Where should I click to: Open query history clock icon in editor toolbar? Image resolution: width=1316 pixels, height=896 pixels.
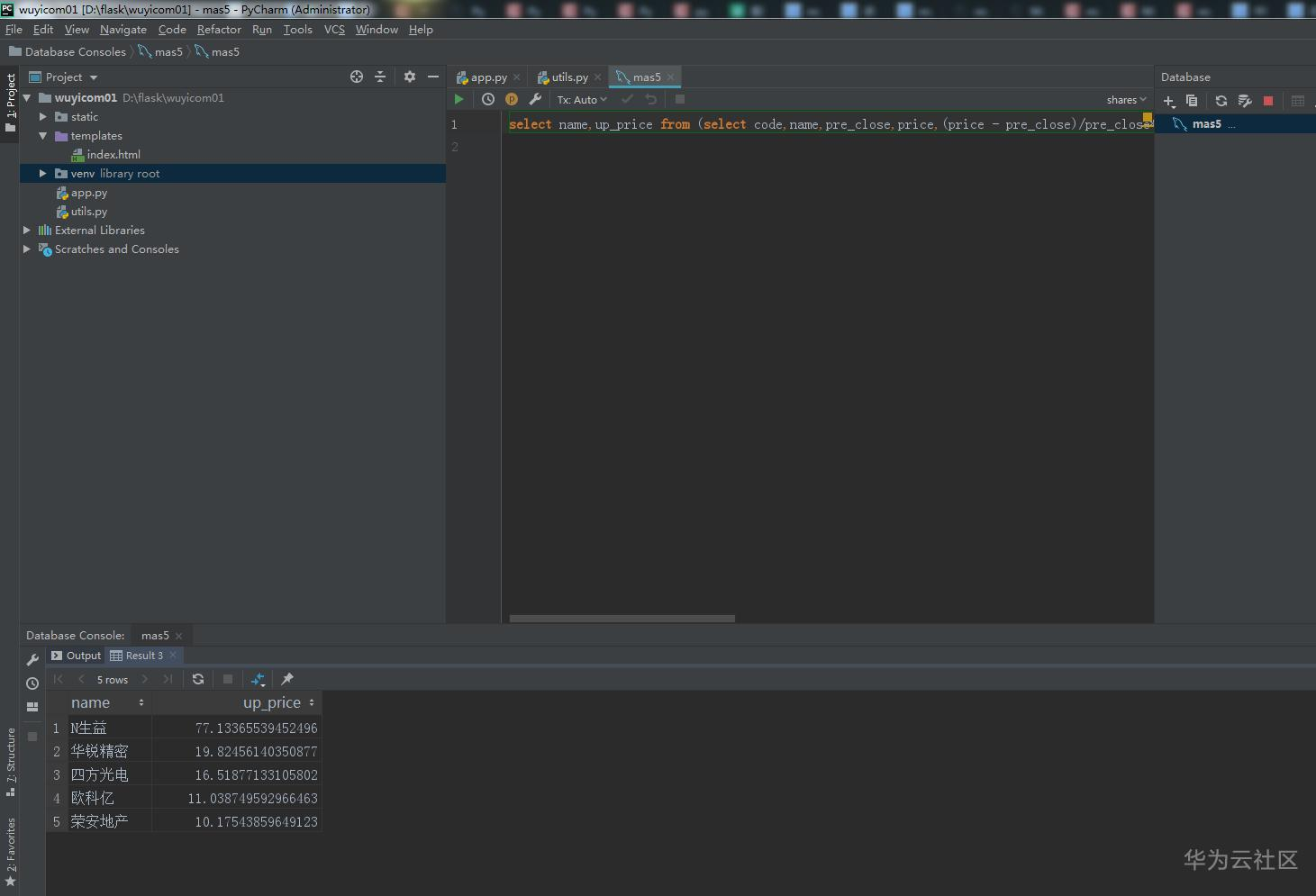click(488, 100)
